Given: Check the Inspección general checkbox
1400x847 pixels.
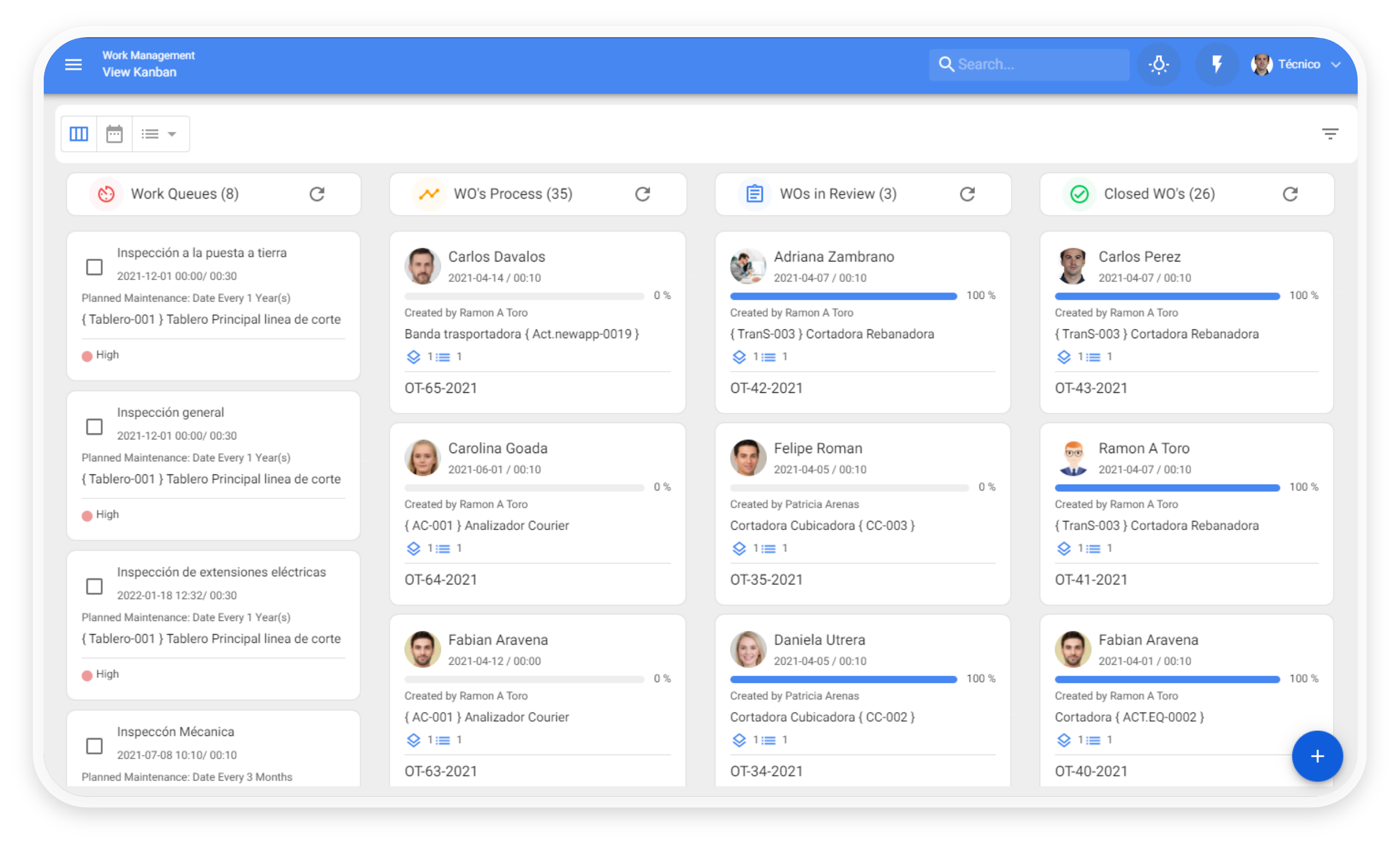Looking at the screenshot, I should [x=94, y=427].
